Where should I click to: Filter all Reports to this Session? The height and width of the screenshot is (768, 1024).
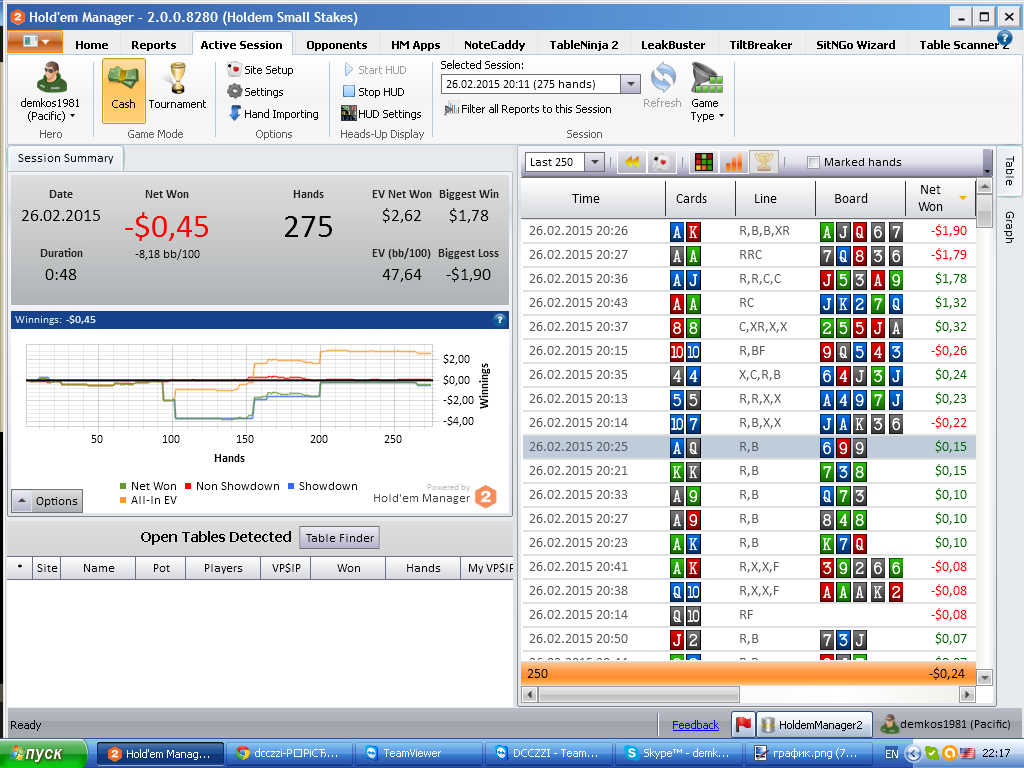pyautogui.click(x=528, y=109)
